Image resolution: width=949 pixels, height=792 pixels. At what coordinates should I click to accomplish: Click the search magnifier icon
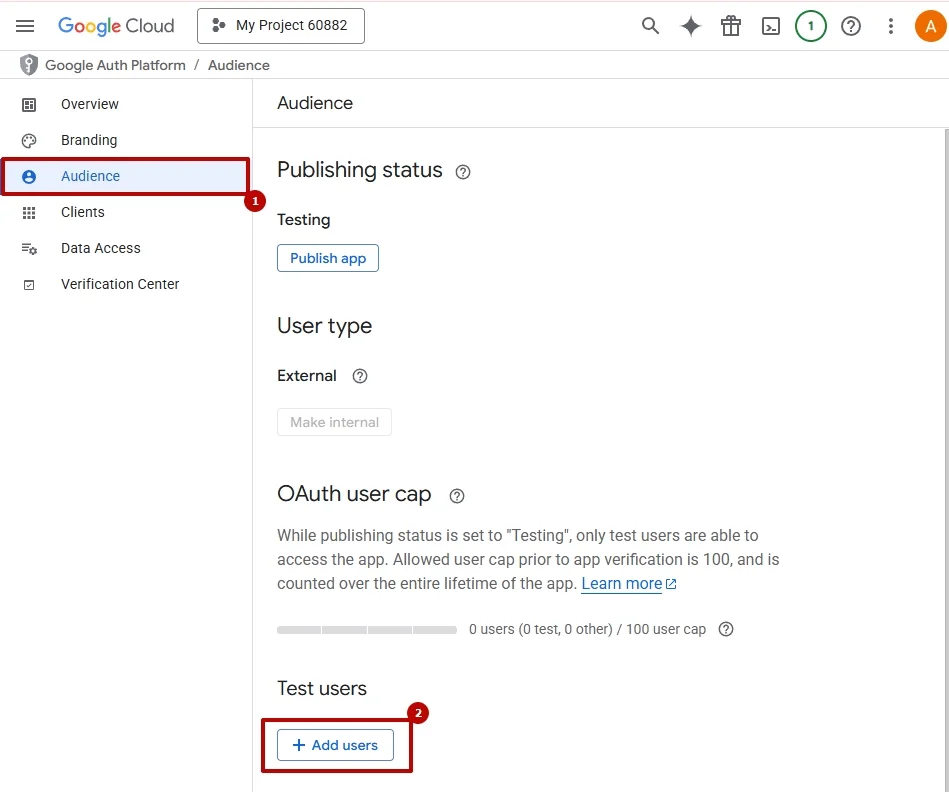650,26
